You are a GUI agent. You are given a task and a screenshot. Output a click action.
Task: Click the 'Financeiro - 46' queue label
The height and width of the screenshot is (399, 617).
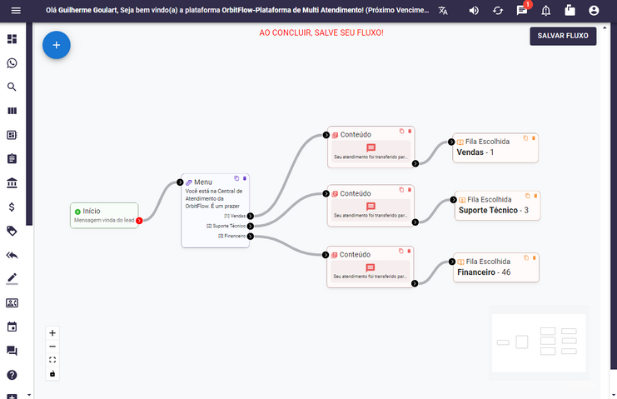click(484, 272)
